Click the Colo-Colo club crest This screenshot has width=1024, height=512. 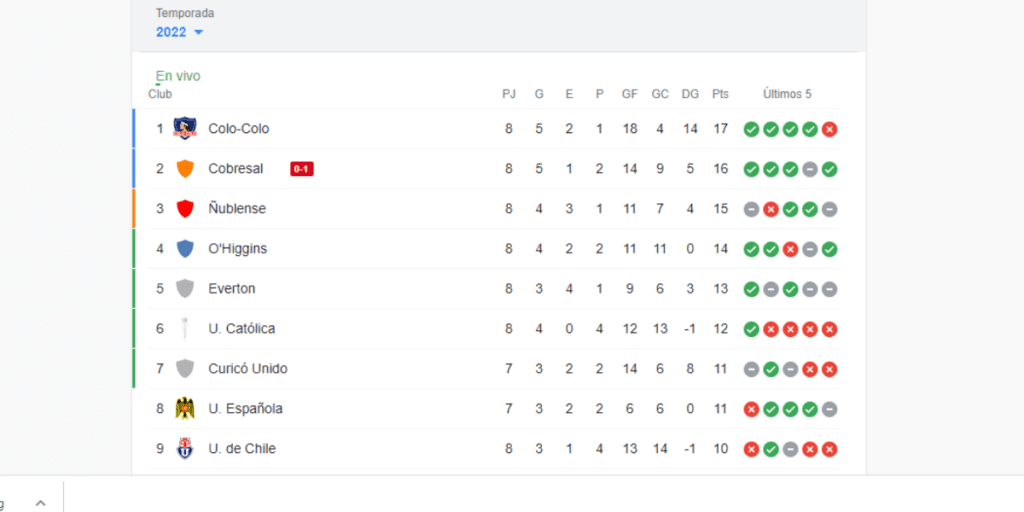[184, 128]
